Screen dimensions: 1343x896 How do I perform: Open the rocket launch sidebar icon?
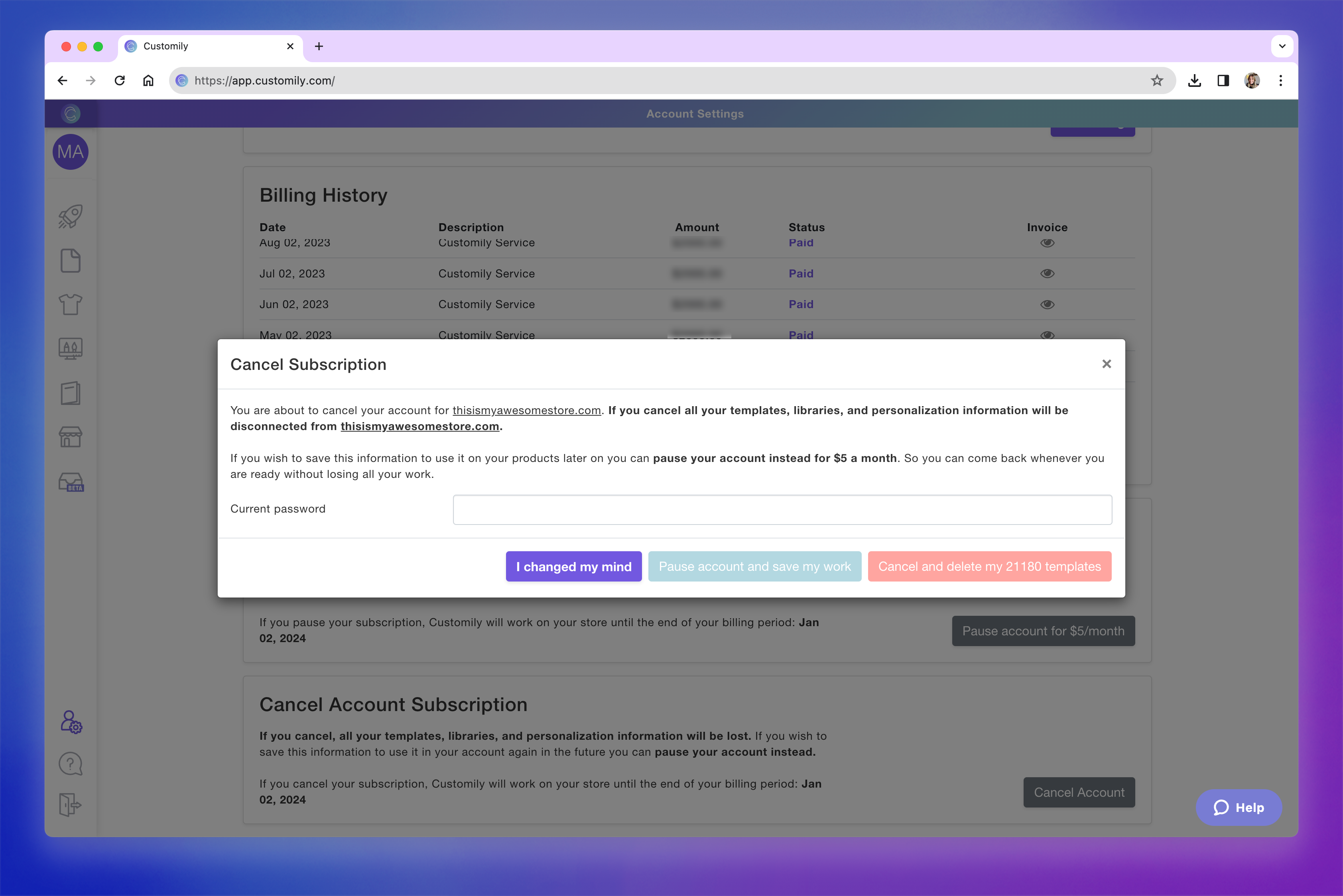tap(70, 216)
